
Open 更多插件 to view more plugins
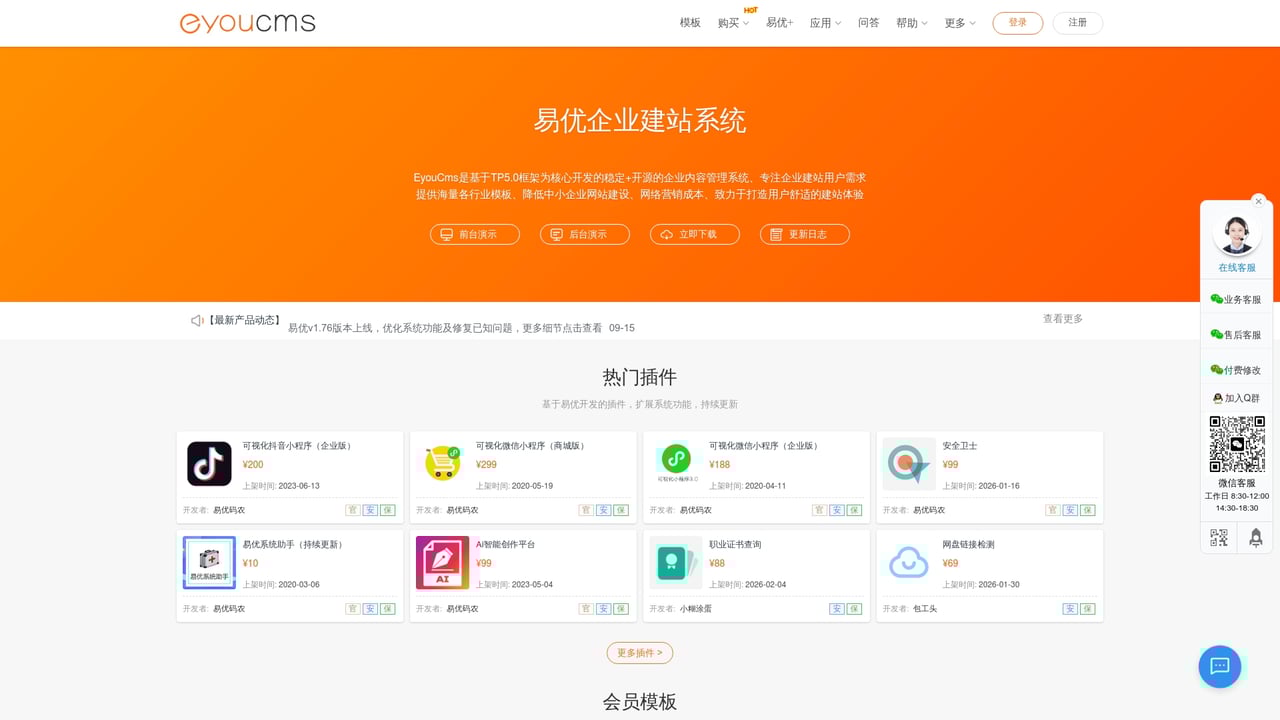[640, 652]
